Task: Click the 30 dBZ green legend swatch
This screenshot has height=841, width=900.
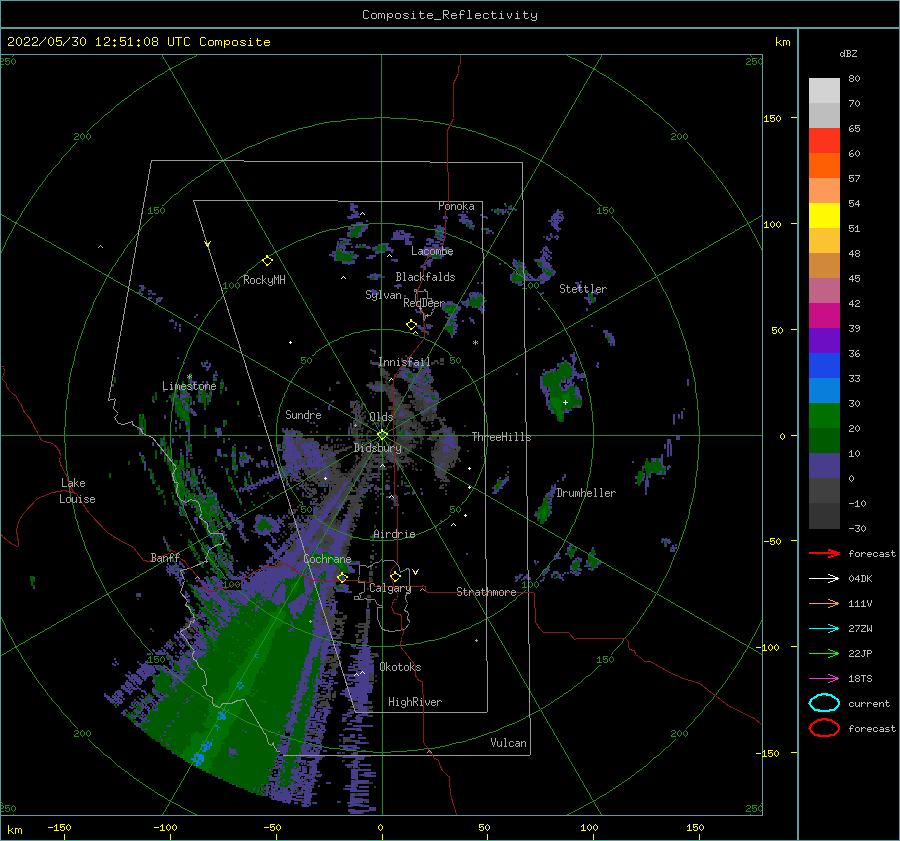Action: [x=824, y=416]
